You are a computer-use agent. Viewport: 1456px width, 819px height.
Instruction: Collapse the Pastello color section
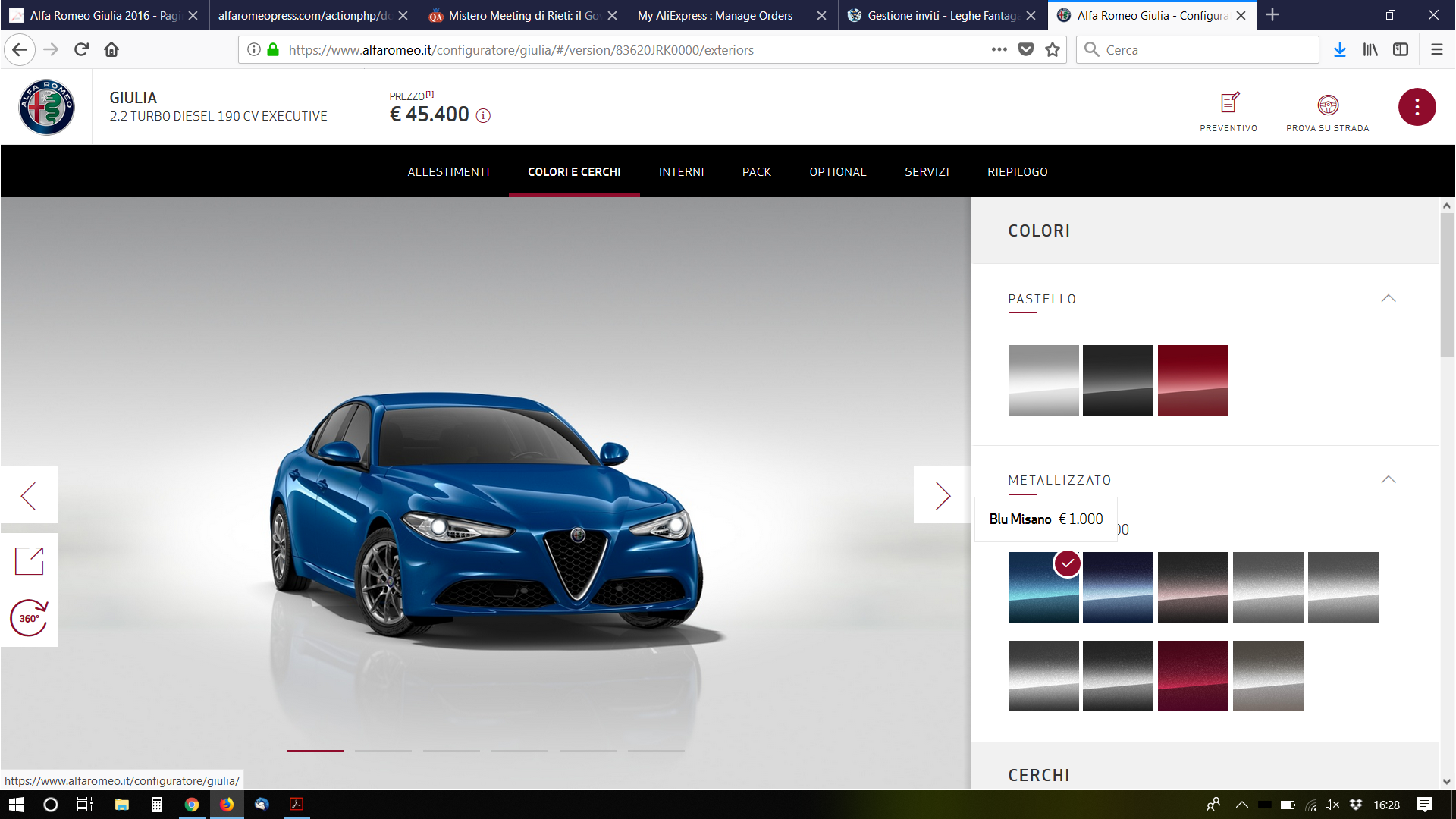[1388, 299]
